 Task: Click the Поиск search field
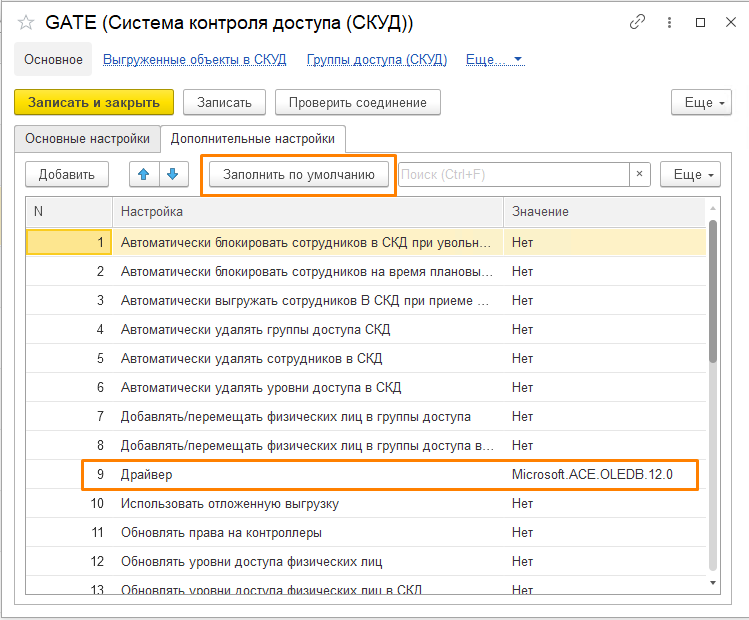click(x=512, y=174)
